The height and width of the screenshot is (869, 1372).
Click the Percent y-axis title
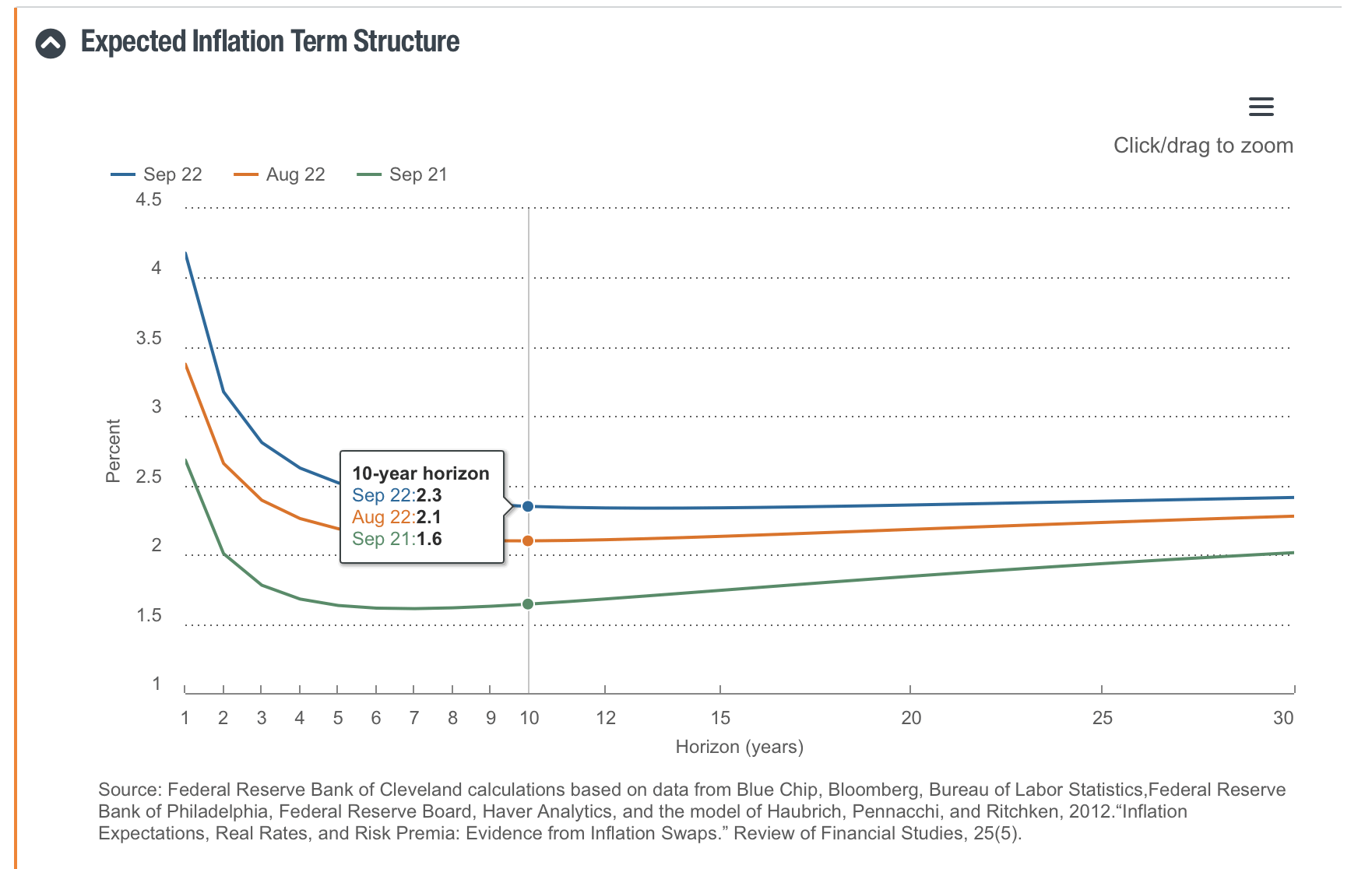(114, 451)
